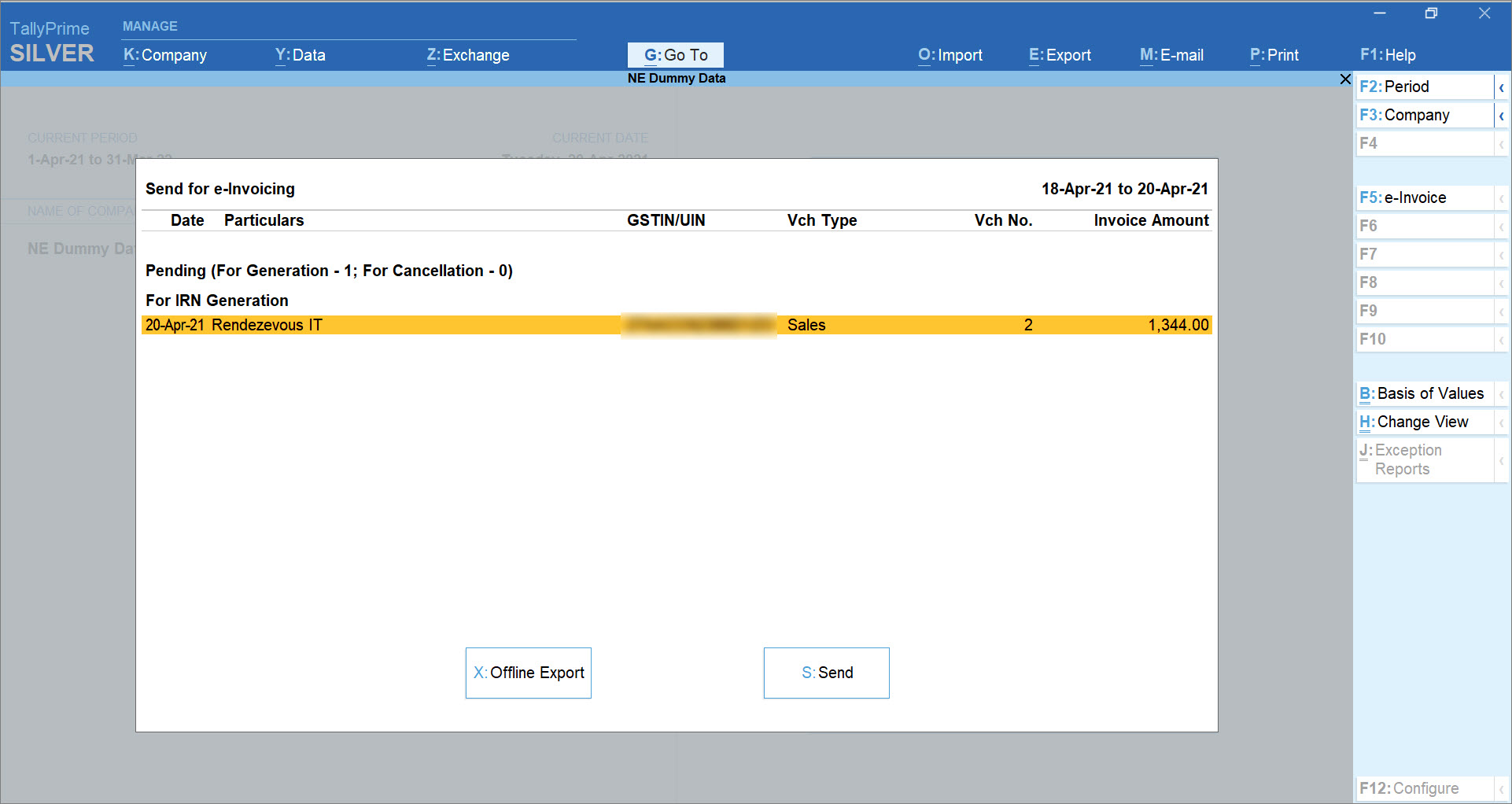Expand chevron next to F3: Company
The image size is (1512, 804).
pyautogui.click(x=1501, y=116)
